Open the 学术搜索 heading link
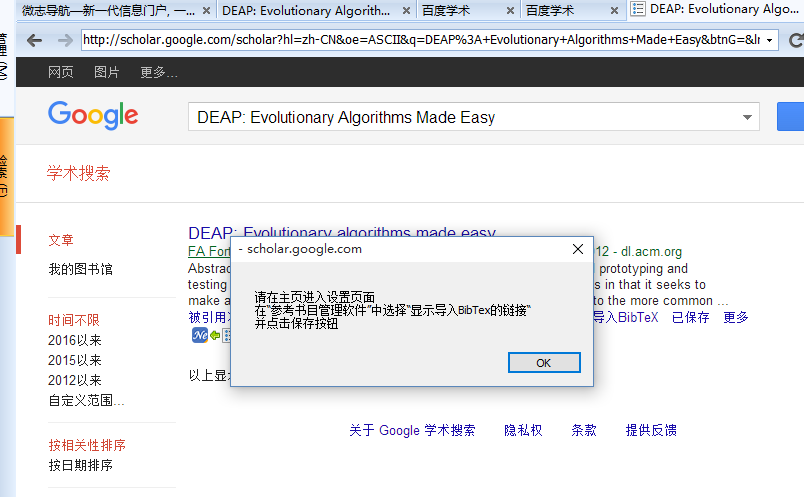Screen dimensions: 804x497 tap(78, 173)
